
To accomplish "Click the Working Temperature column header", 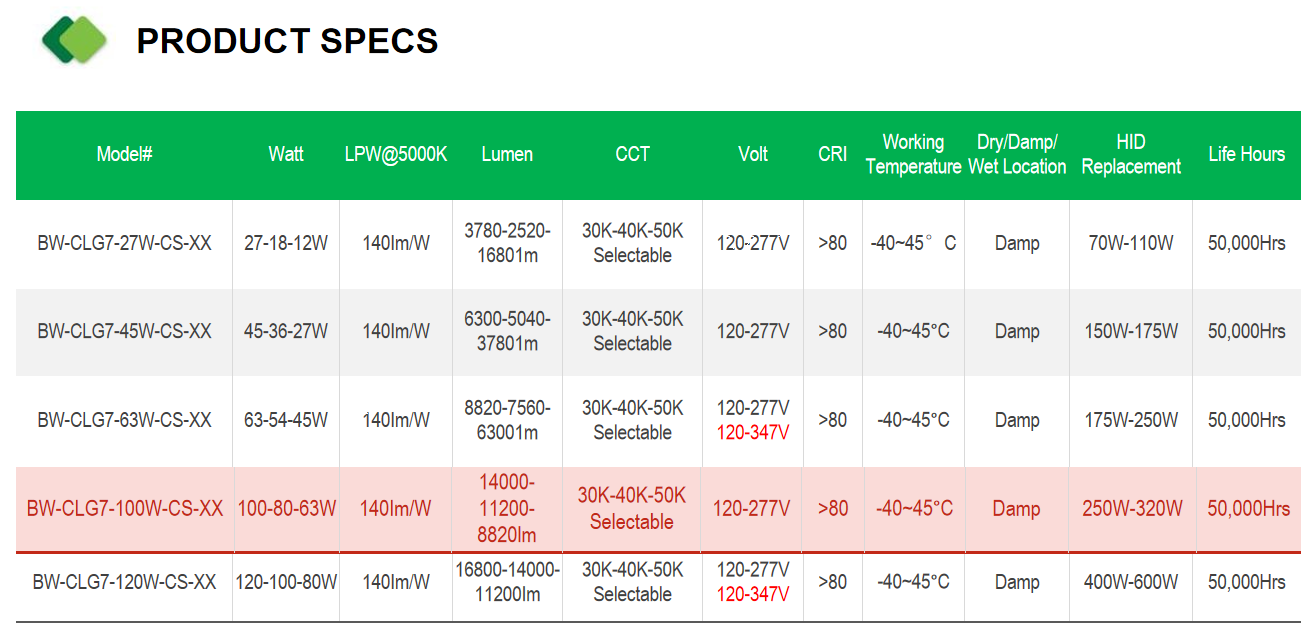I will (913, 154).
